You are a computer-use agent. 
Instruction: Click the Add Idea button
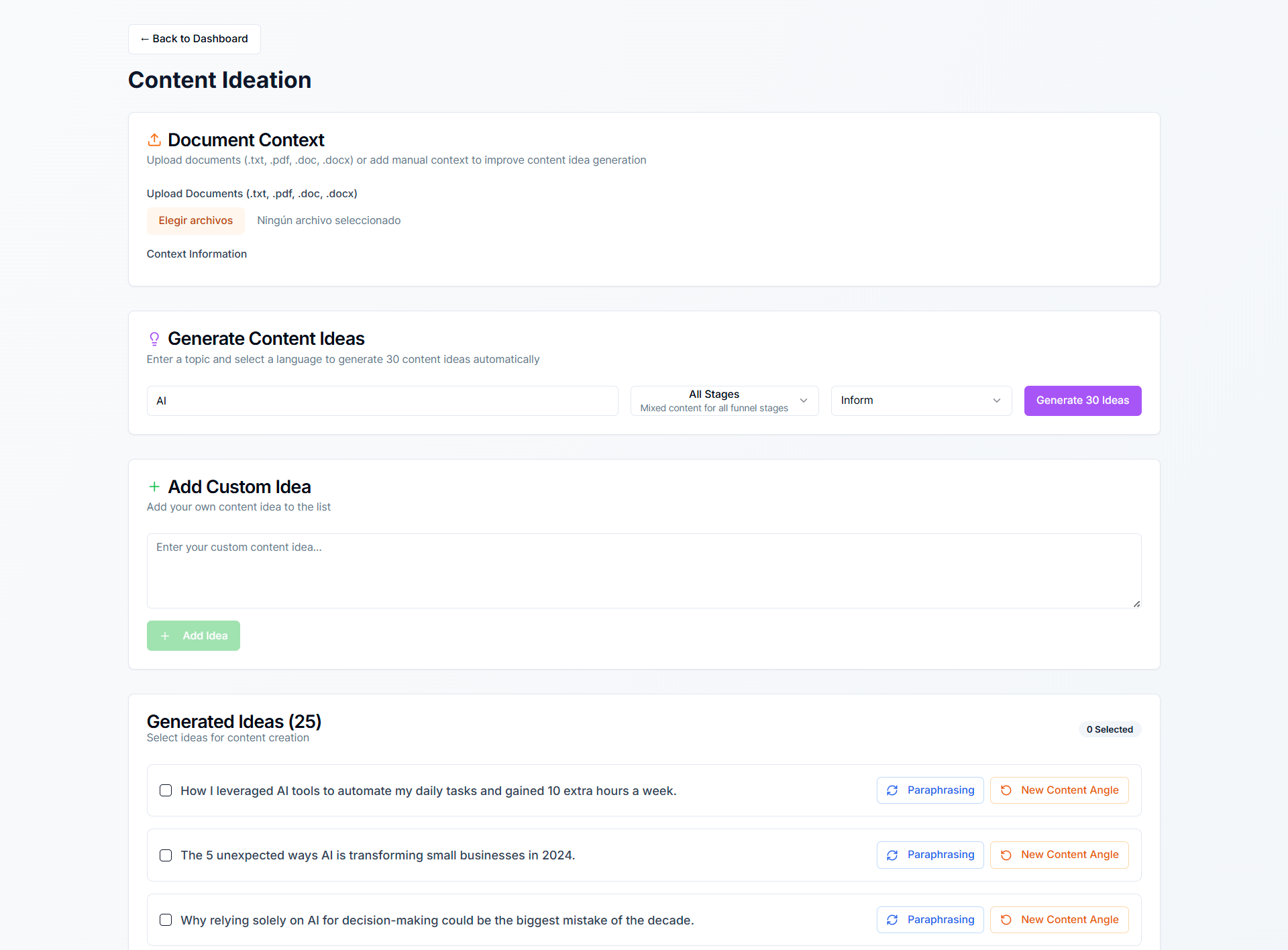point(193,635)
